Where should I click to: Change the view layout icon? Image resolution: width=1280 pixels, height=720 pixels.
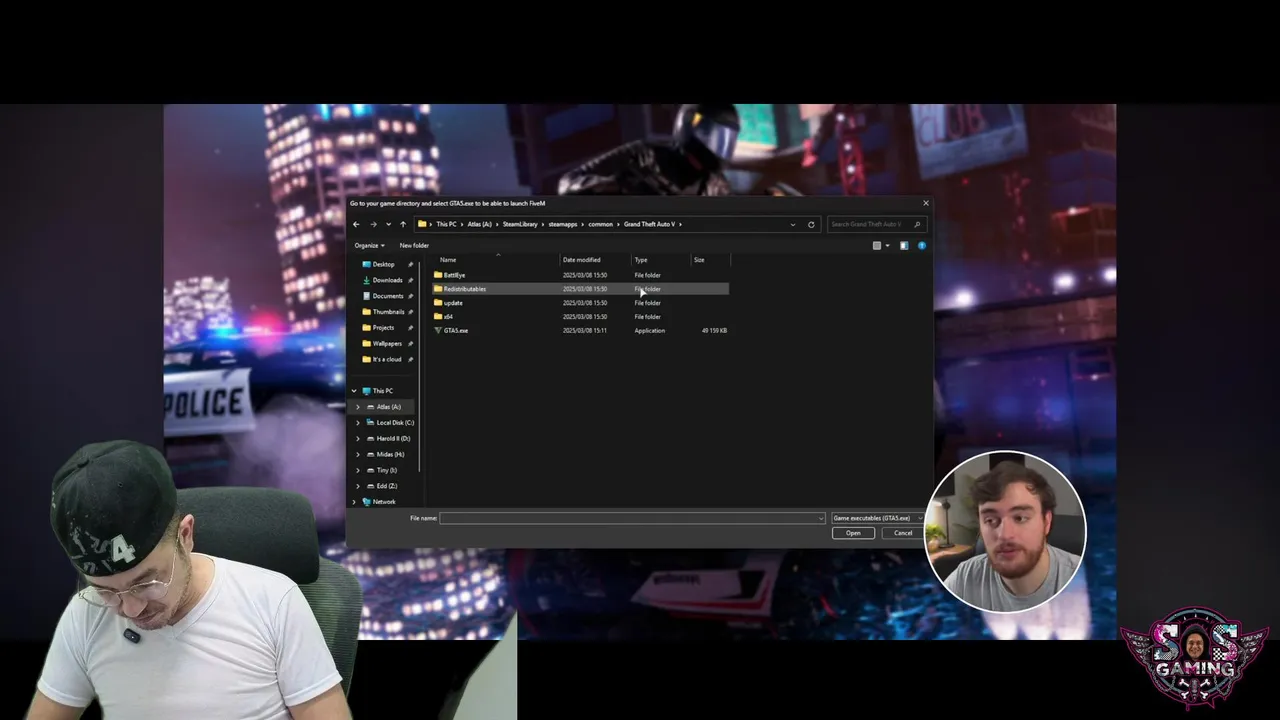877,245
